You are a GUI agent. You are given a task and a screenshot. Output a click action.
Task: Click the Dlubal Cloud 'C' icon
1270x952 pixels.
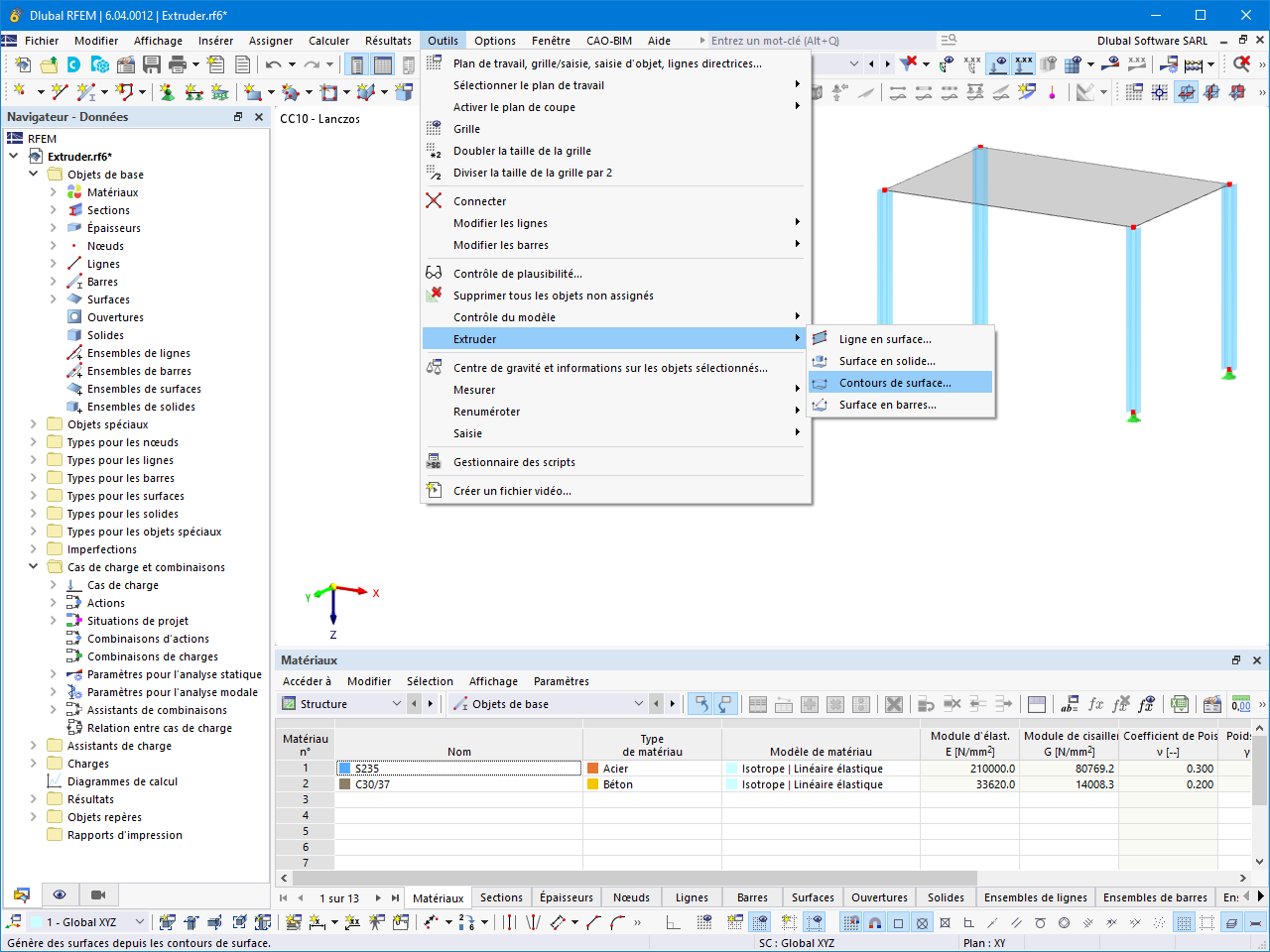coord(73,64)
